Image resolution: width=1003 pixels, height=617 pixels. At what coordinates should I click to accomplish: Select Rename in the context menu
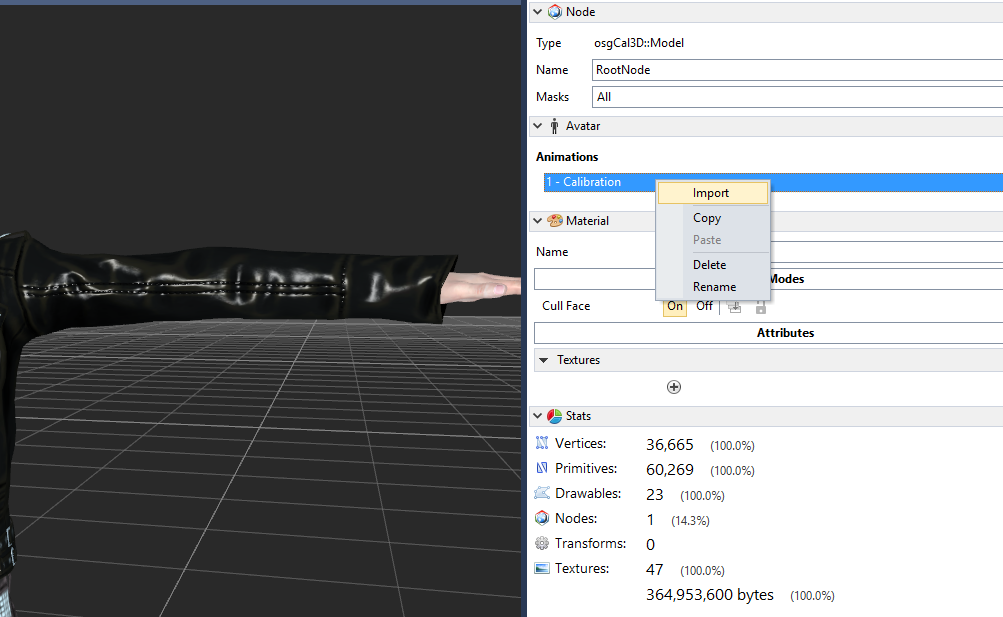pyautogui.click(x=713, y=286)
